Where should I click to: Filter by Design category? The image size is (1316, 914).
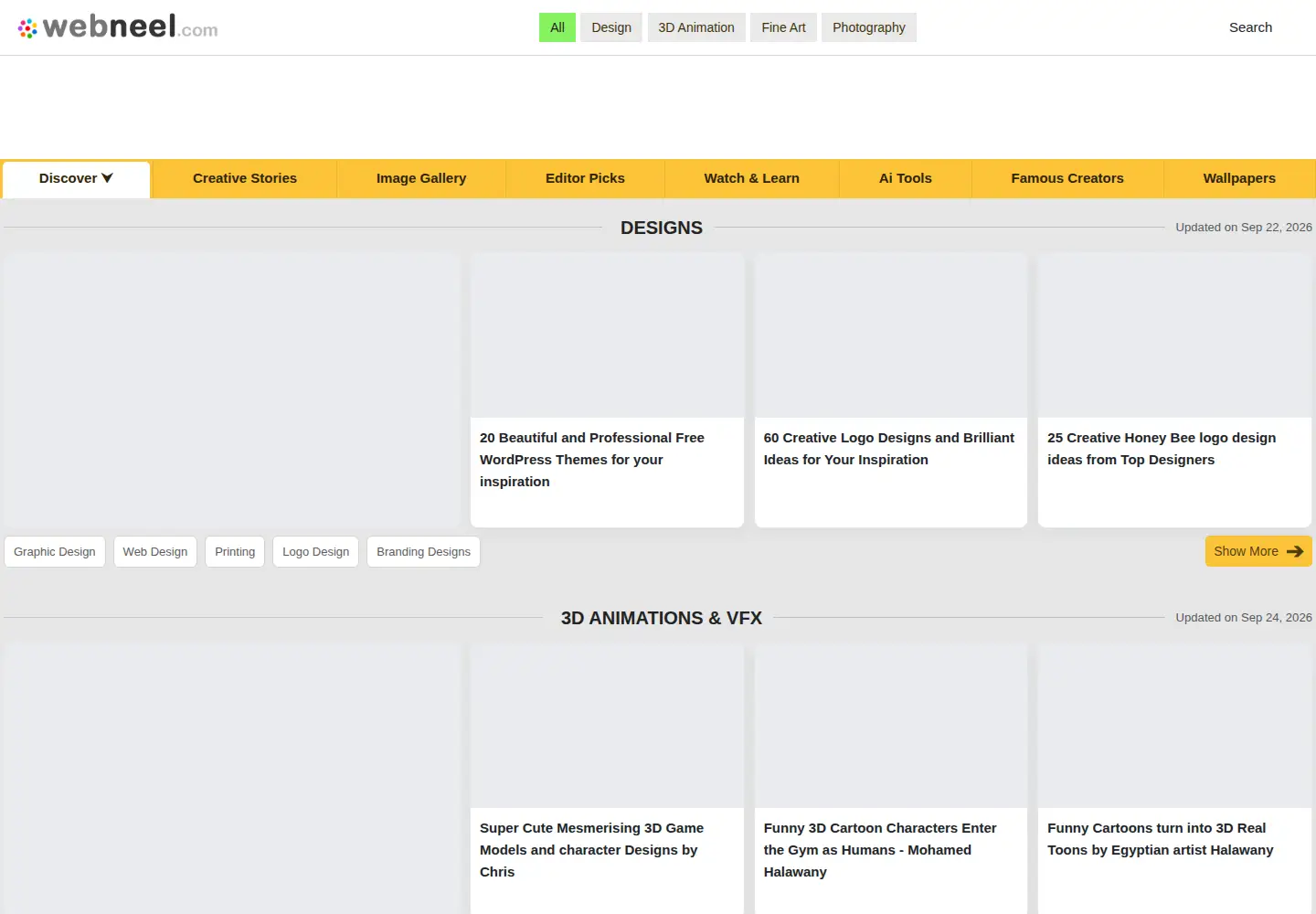611,27
